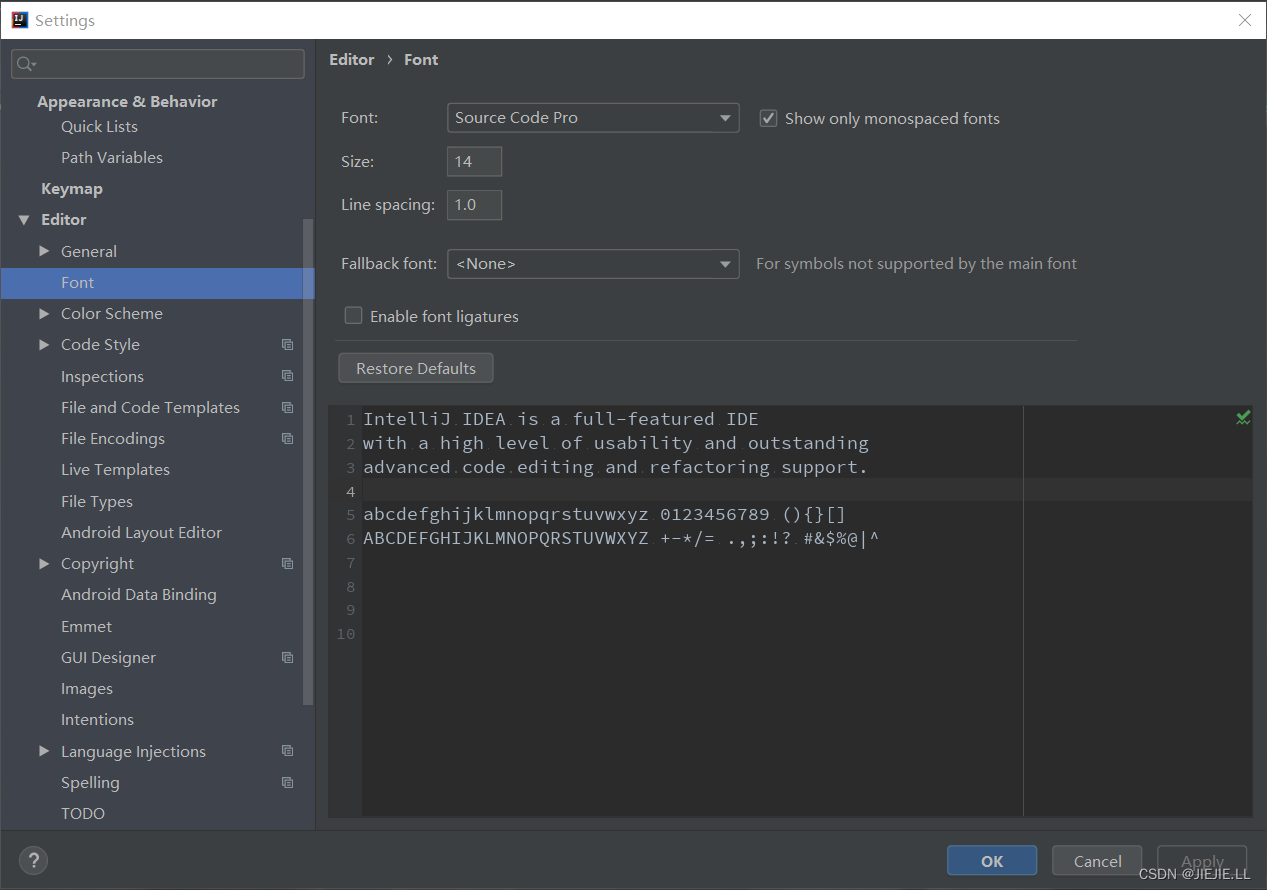This screenshot has width=1267, height=890.
Task: Click the help question mark icon
Action: 33,860
